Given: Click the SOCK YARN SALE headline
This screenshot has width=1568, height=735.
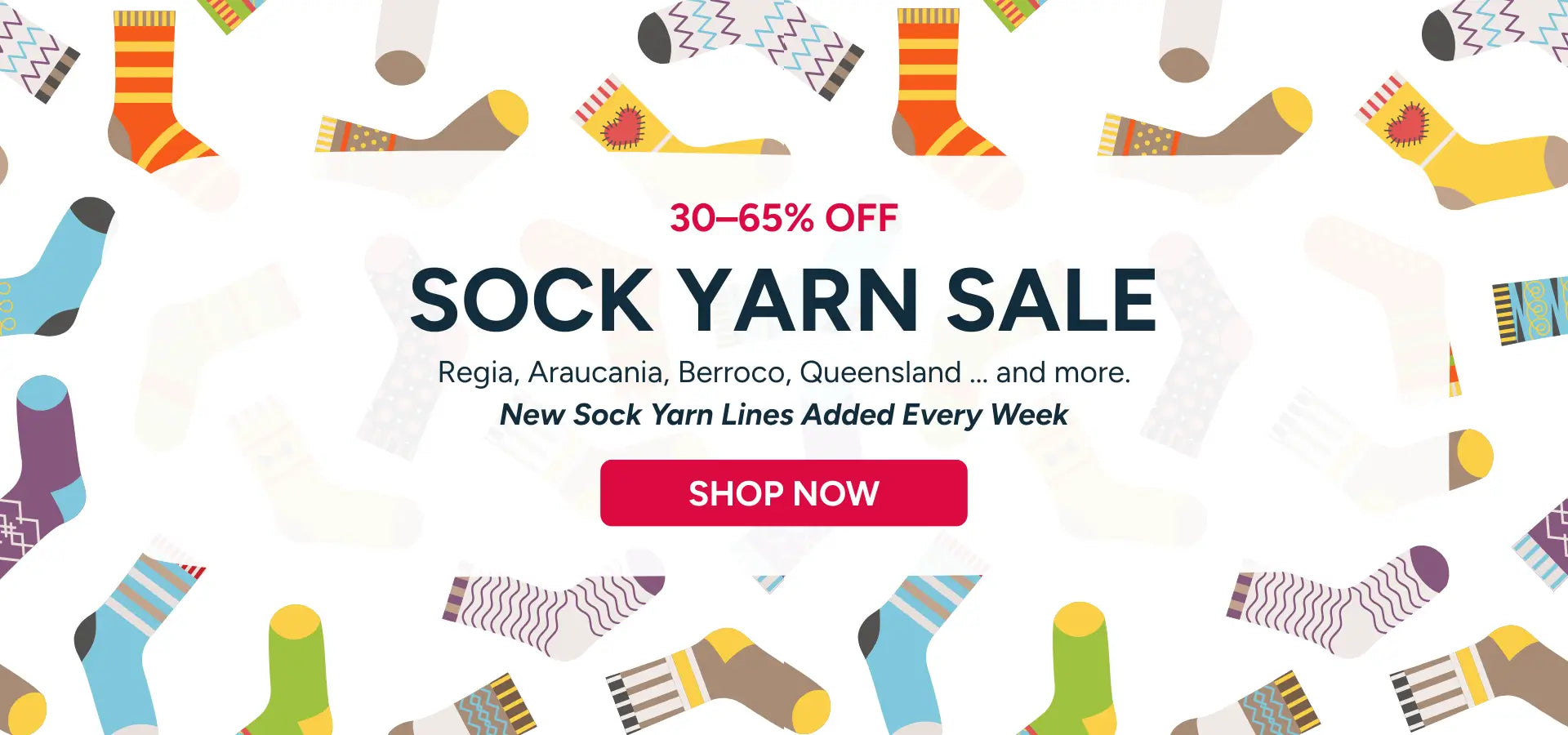Looking at the screenshot, I should (783, 301).
